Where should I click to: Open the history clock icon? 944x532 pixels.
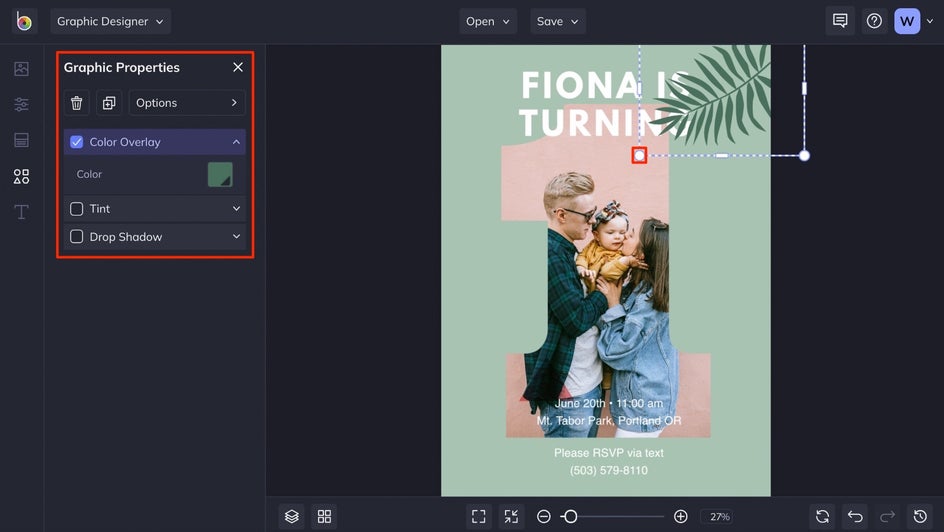click(920, 516)
